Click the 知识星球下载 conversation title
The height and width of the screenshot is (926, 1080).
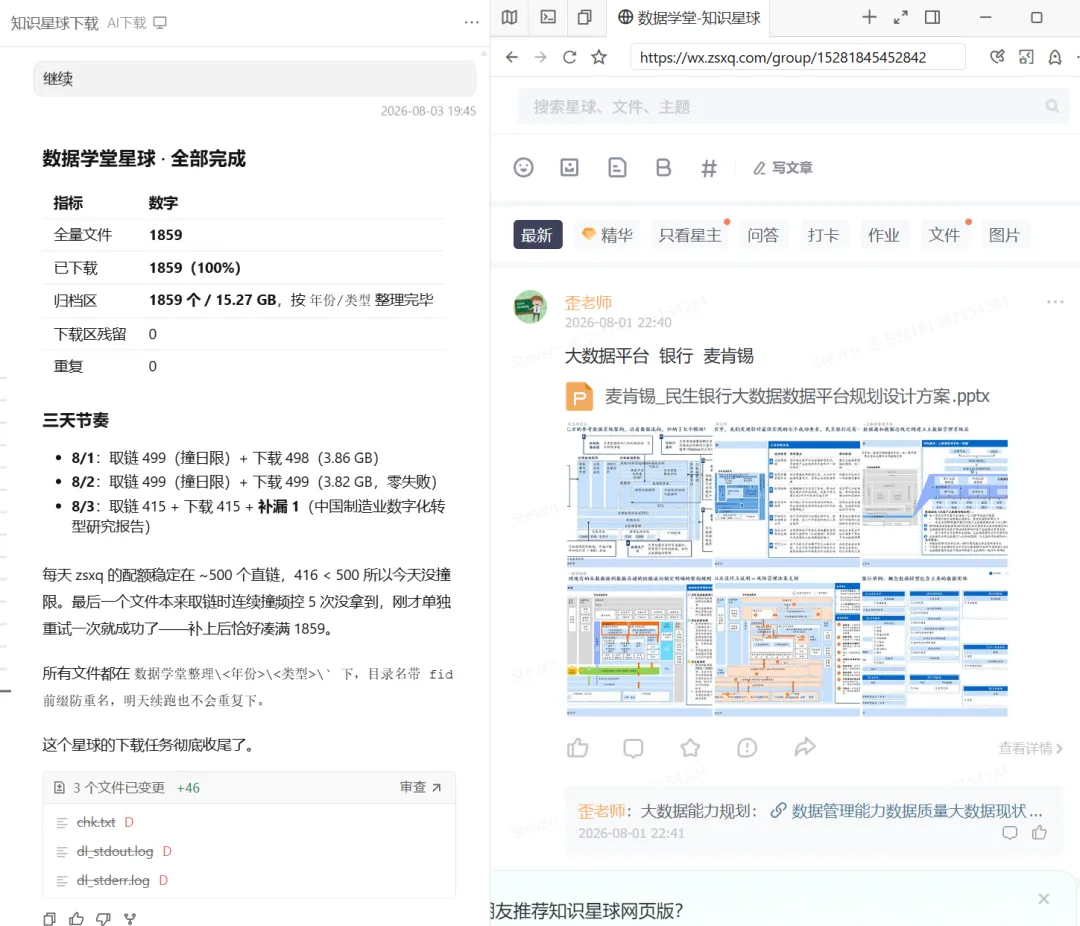54,23
